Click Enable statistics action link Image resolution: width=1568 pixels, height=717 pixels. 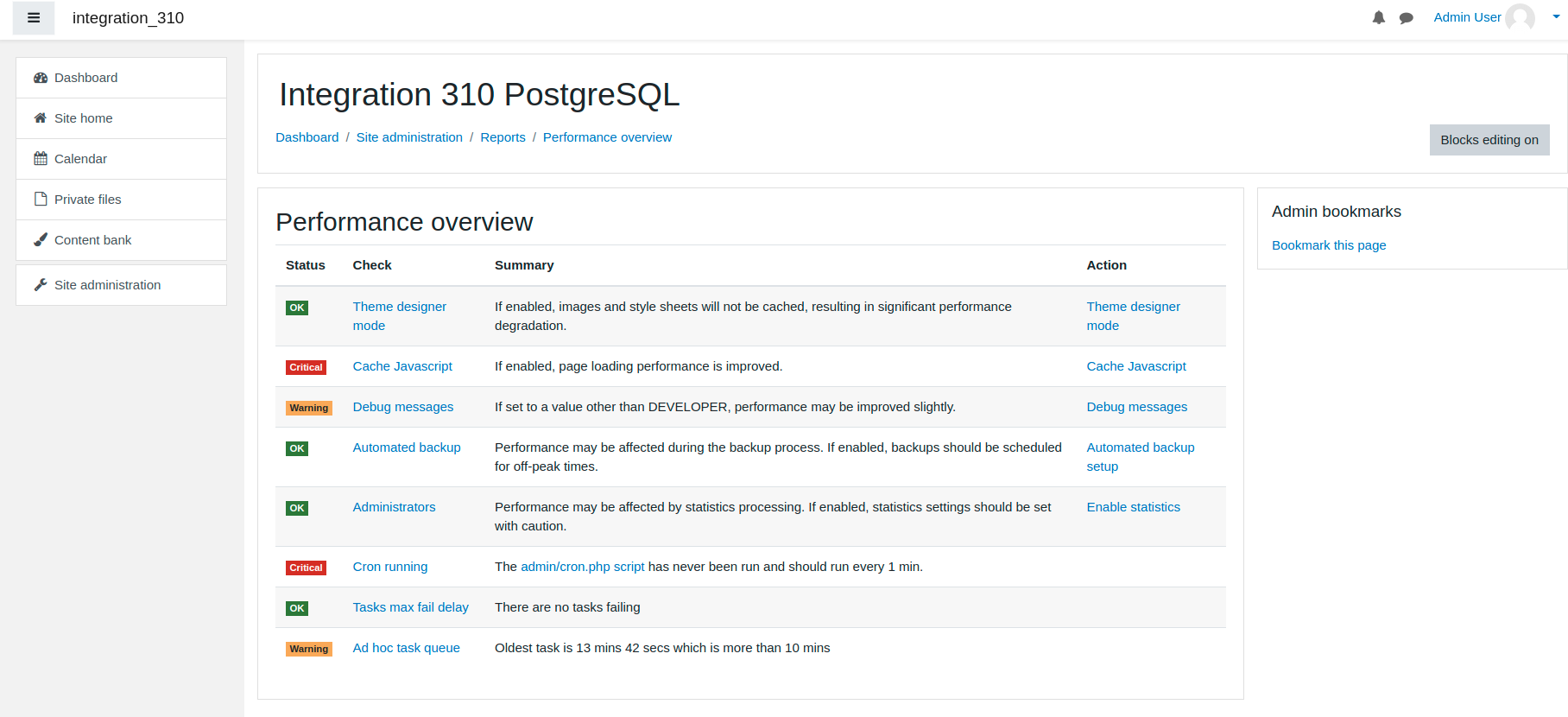(x=1133, y=507)
